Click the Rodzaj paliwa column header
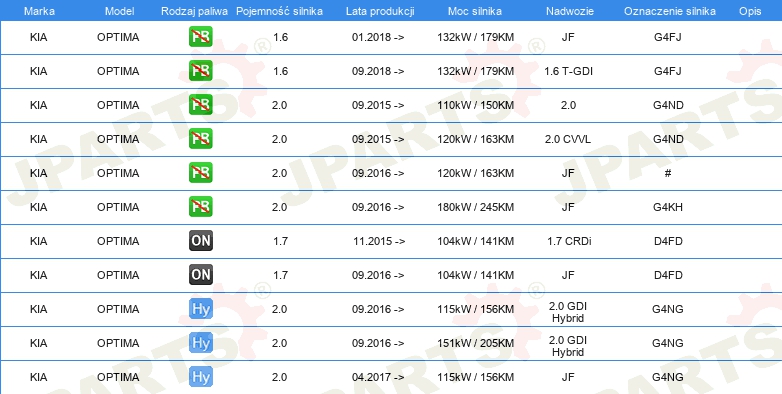The width and height of the screenshot is (782, 394). tap(195, 11)
